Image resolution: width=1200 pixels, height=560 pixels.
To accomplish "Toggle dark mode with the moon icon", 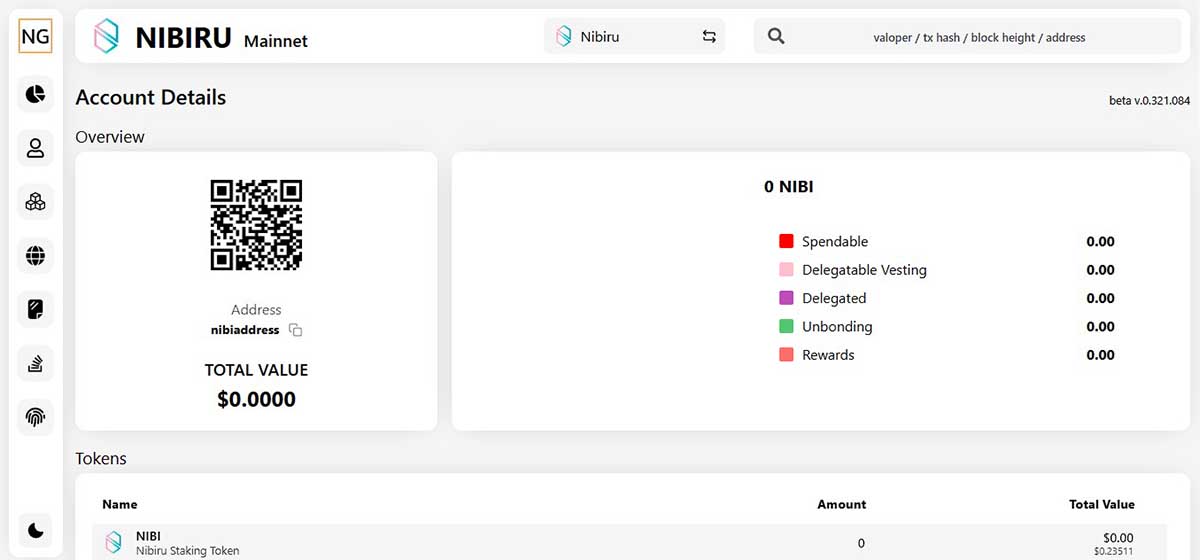I will pyautogui.click(x=36, y=529).
